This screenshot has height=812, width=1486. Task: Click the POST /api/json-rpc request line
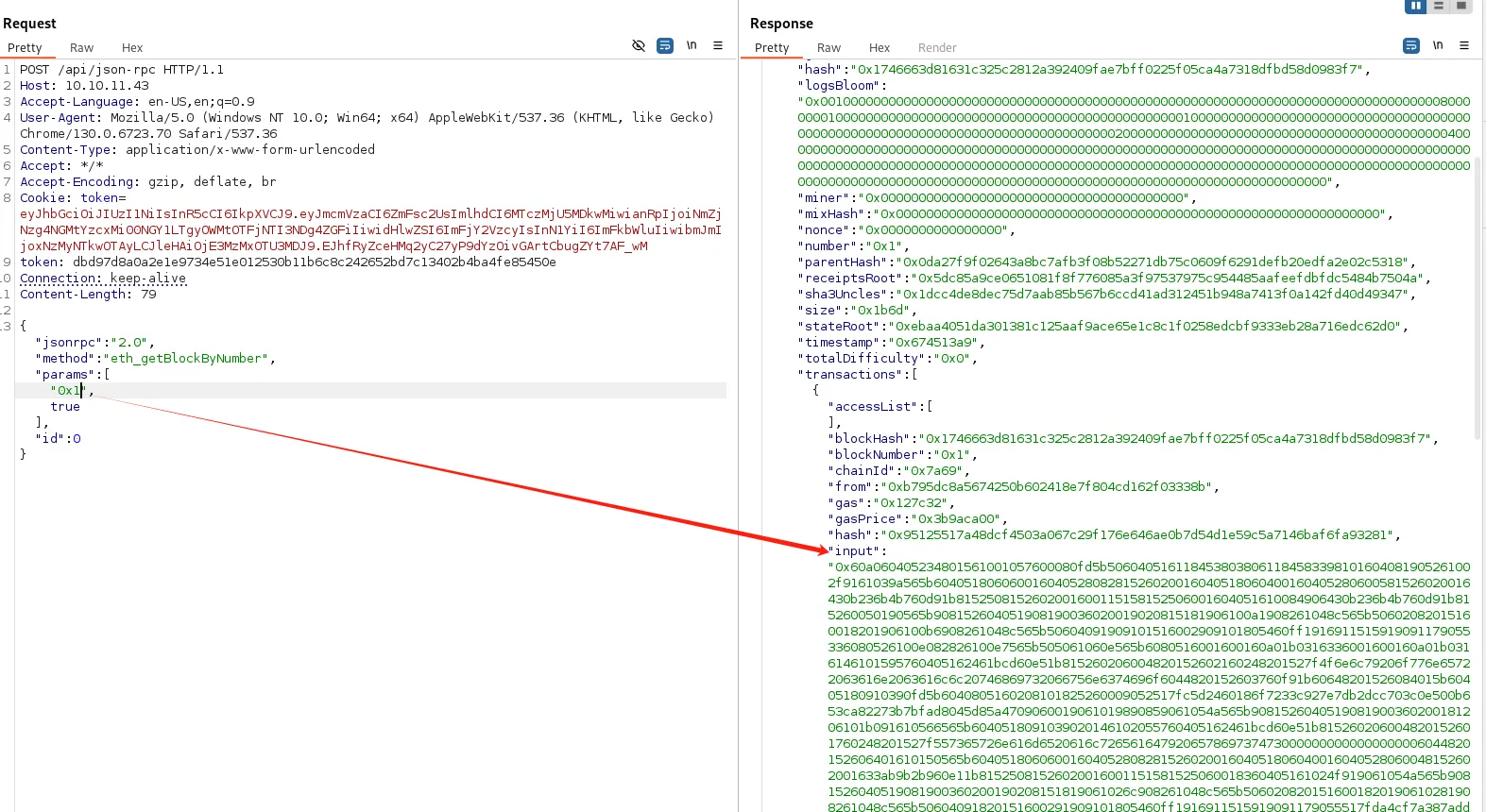pyautogui.click(x=122, y=69)
